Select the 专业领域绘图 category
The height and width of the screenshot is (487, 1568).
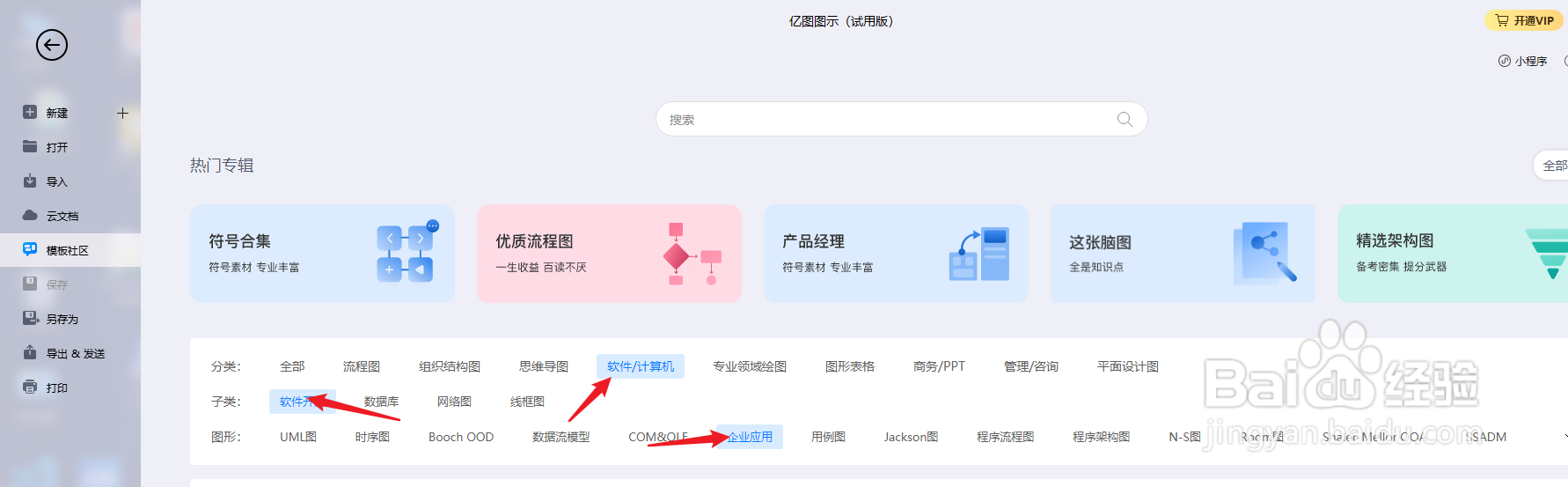750,366
